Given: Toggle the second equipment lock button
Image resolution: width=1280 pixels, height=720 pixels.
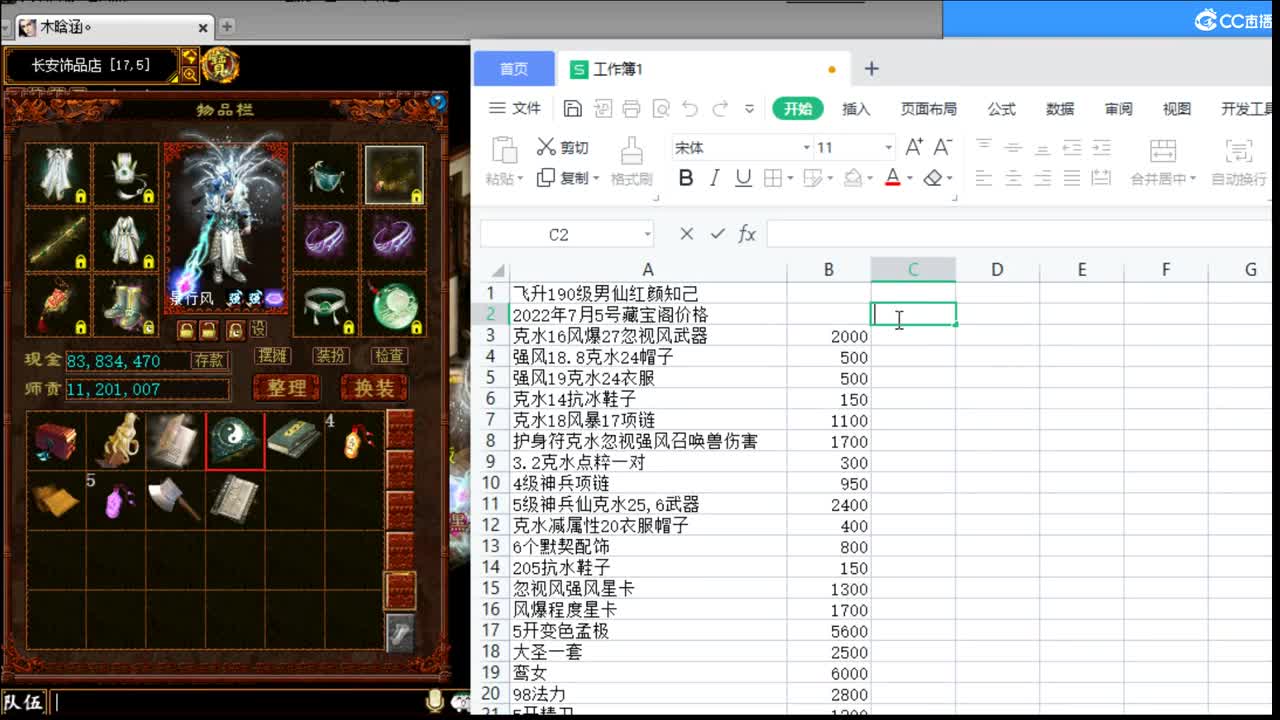Looking at the screenshot, I should (208, 329).
